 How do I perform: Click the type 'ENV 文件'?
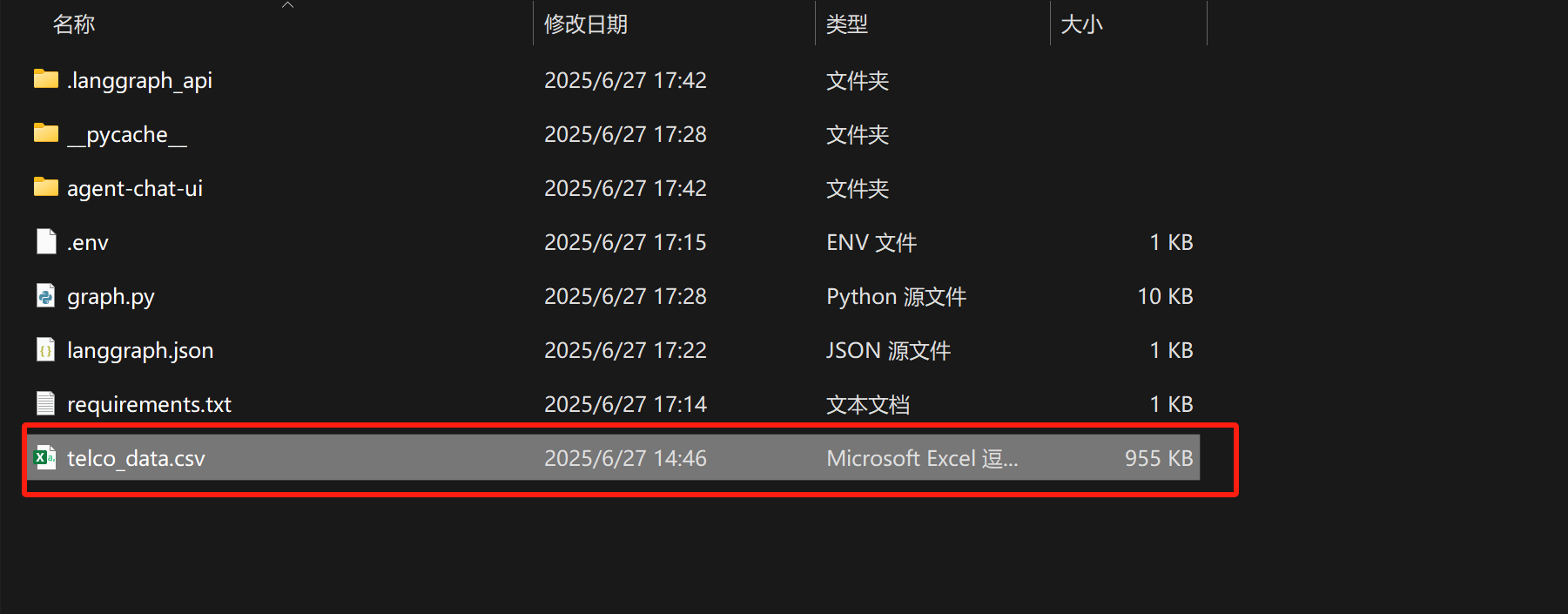click(871, 242)
